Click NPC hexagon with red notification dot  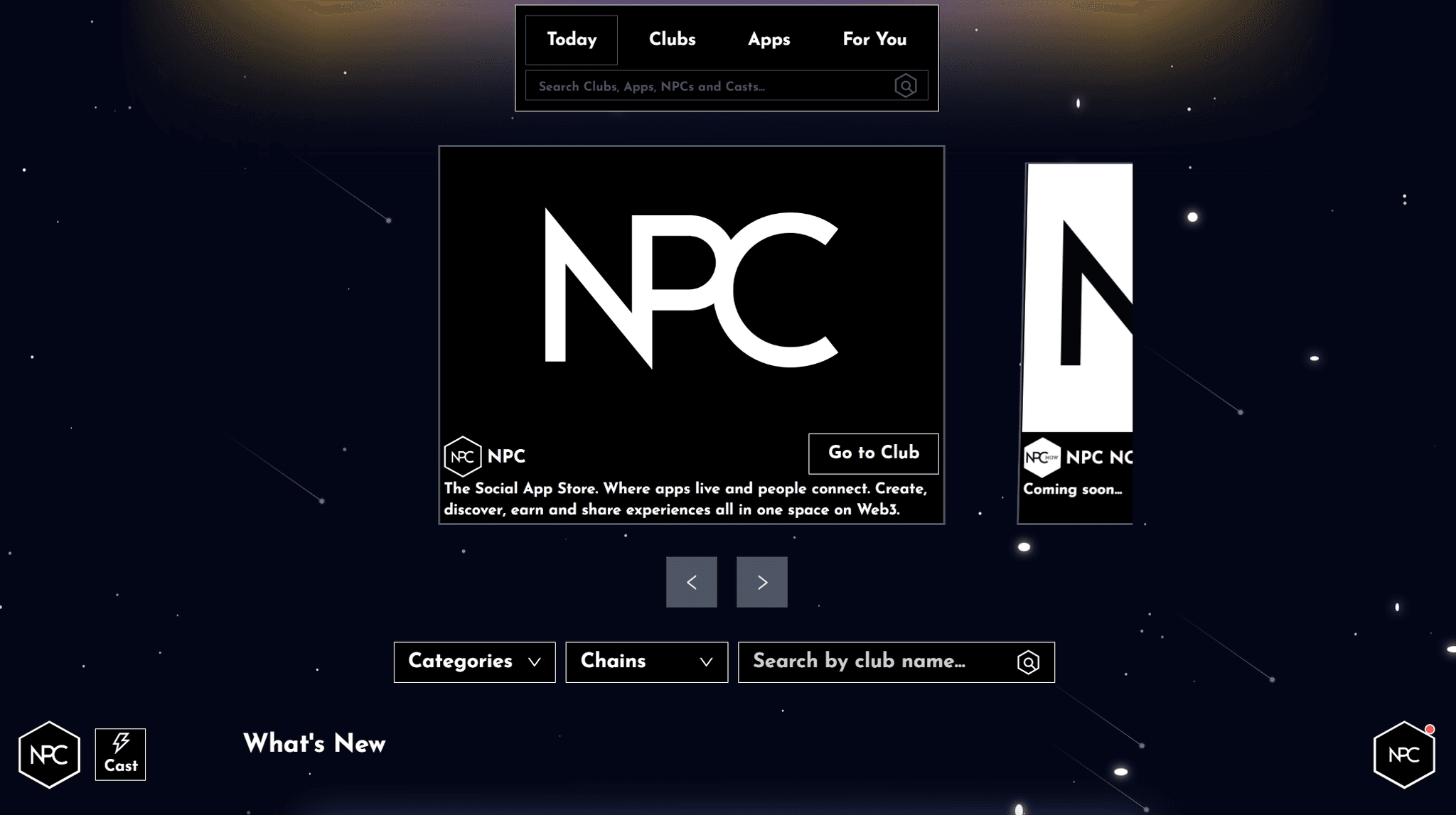(x=1404, y=755)
